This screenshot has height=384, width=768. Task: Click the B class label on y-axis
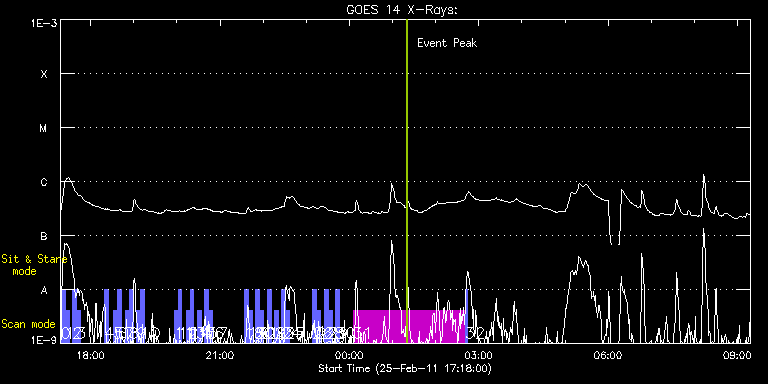[44, 236]
